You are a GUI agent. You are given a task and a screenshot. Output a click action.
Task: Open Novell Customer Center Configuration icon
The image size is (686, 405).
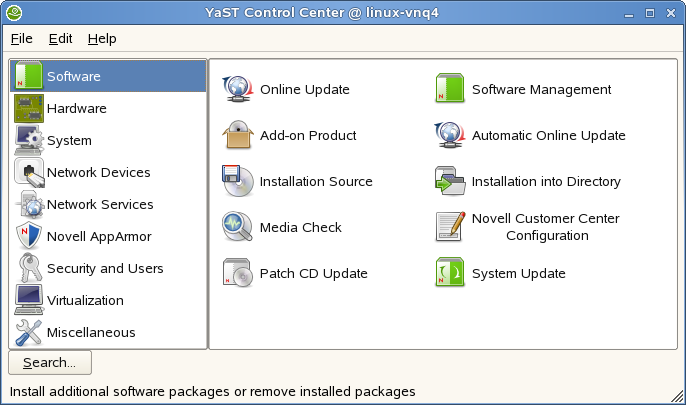pos(450,227)
